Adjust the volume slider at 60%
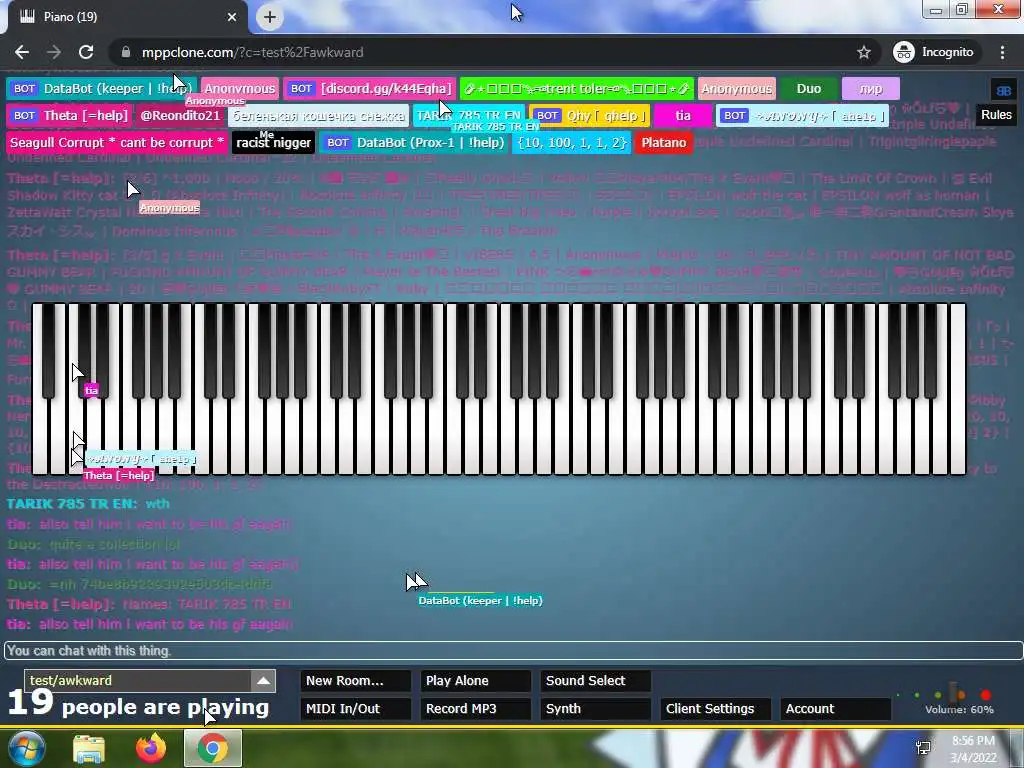 coord(955,694)
